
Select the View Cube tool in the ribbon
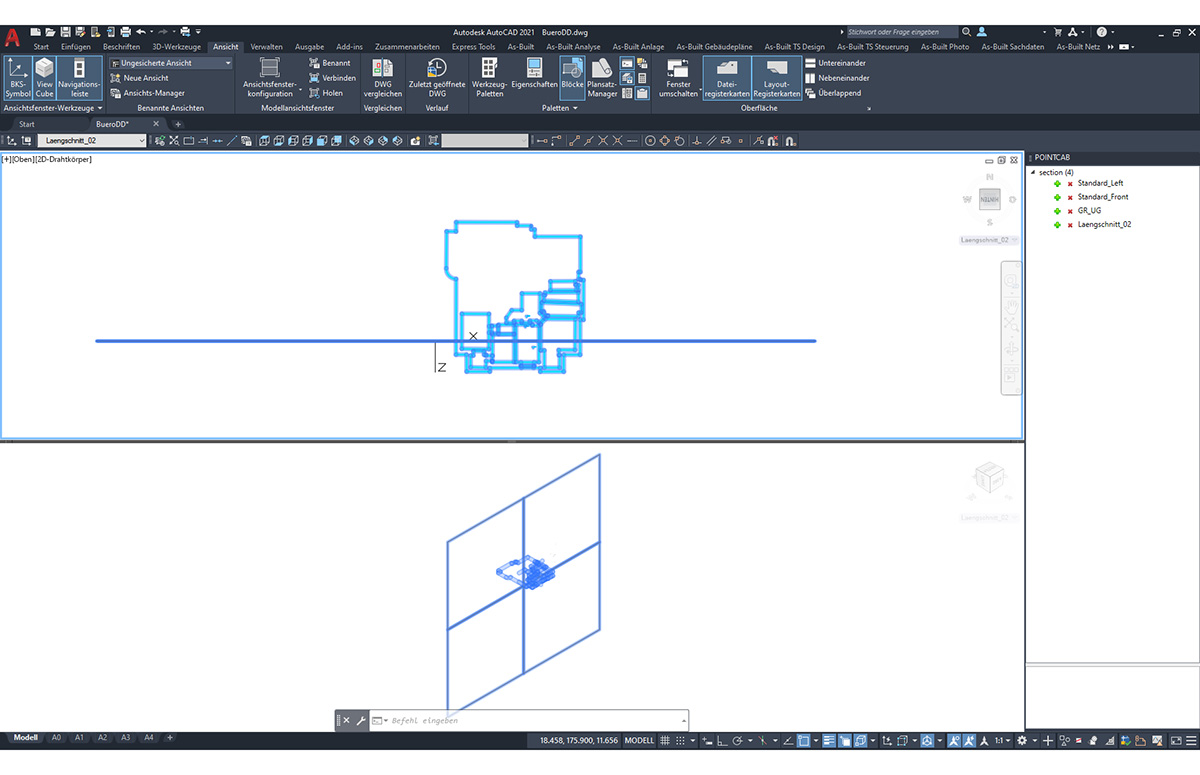pos(44,77)
